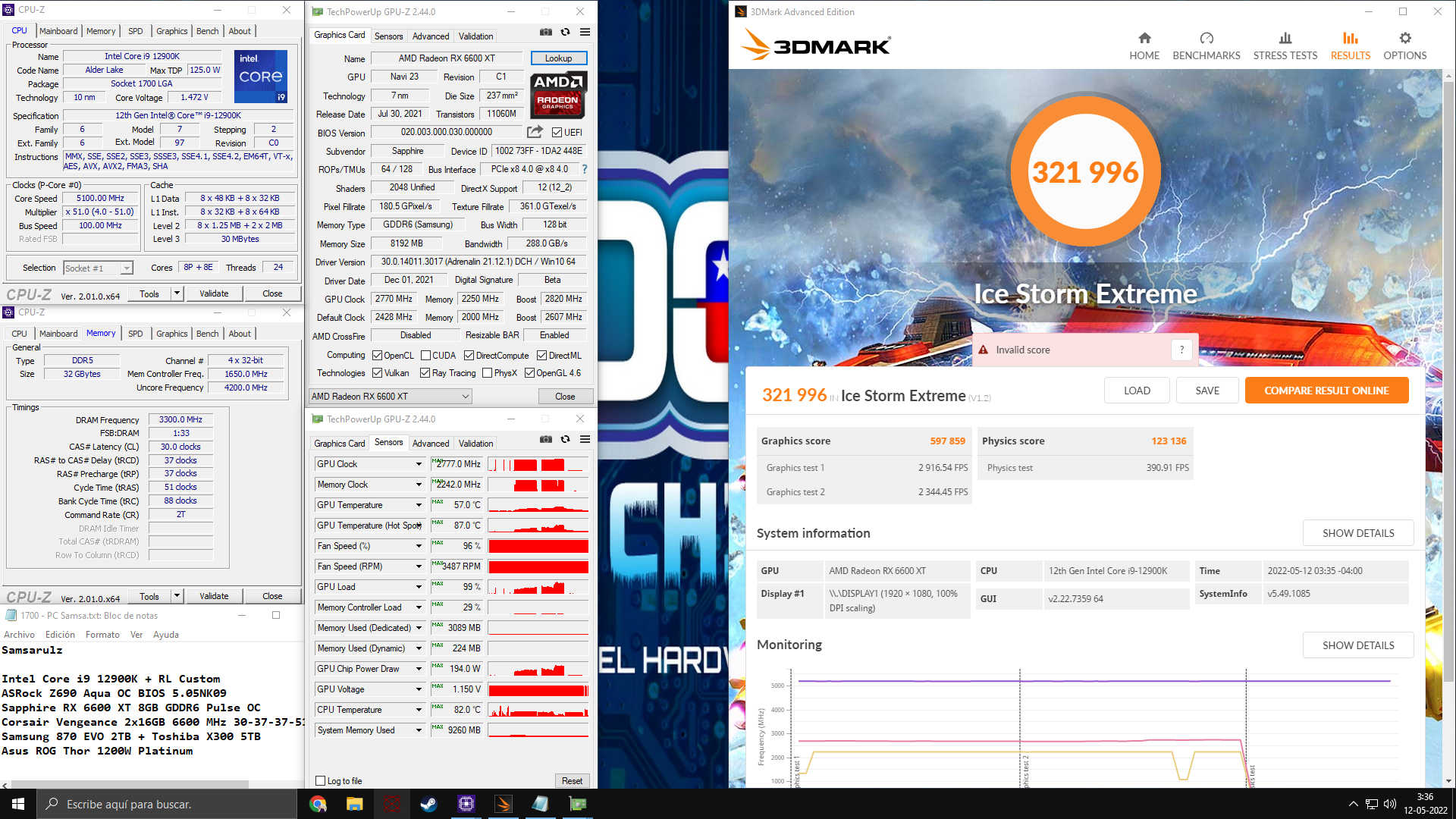Open 3DMark HOME icon
The image size is (1456, 819).
(1144, 38)
